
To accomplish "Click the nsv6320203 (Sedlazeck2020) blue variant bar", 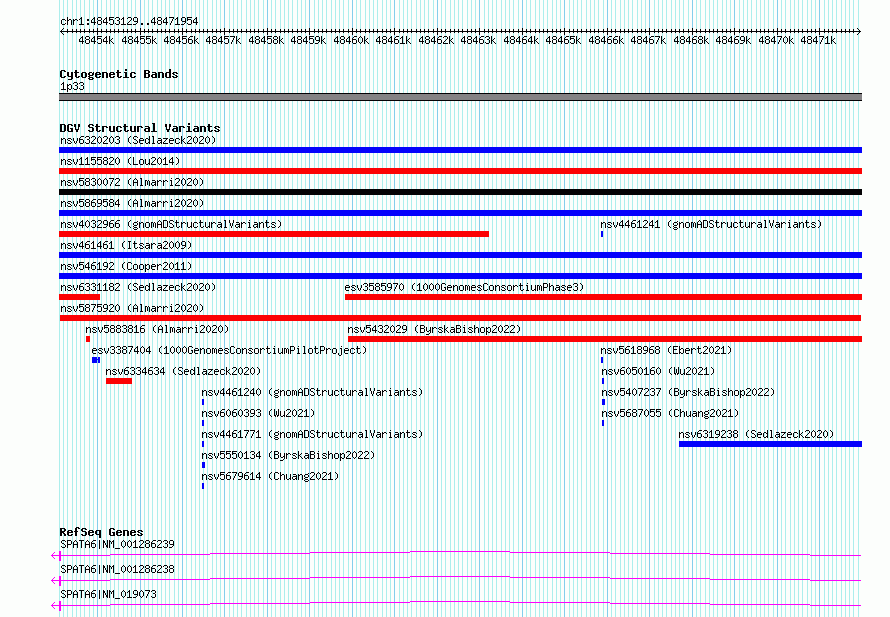I will pos(460,150).
